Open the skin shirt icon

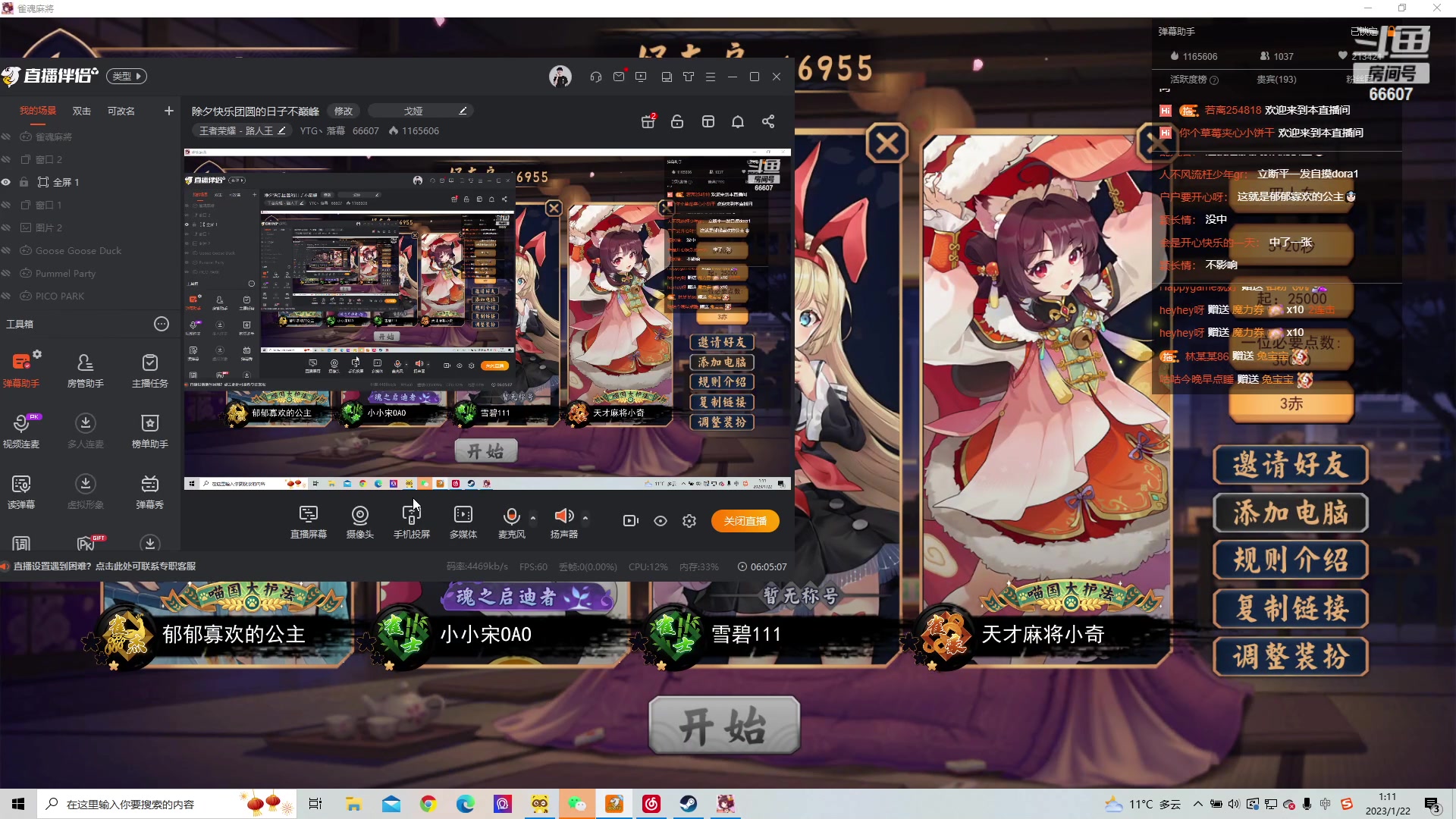[x=689, y=77]
